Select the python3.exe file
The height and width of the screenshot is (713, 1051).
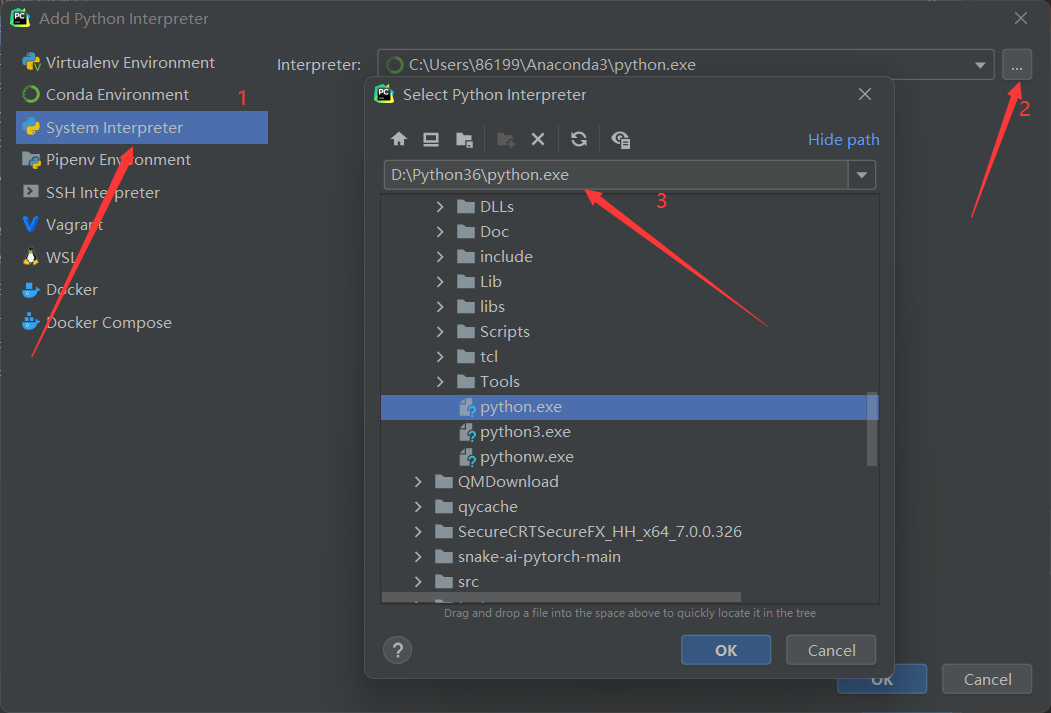pyautogui.click(x=629, y=432)
